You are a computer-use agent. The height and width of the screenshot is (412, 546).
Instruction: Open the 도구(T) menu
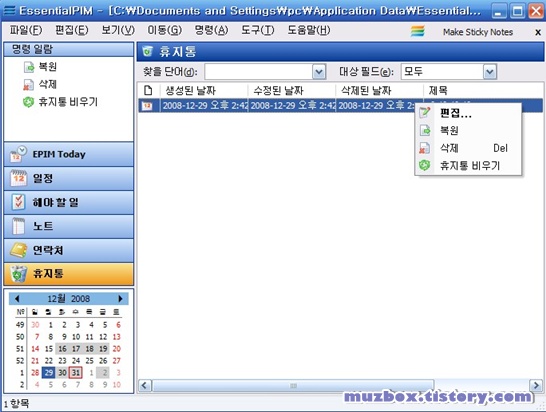(258, 31)
